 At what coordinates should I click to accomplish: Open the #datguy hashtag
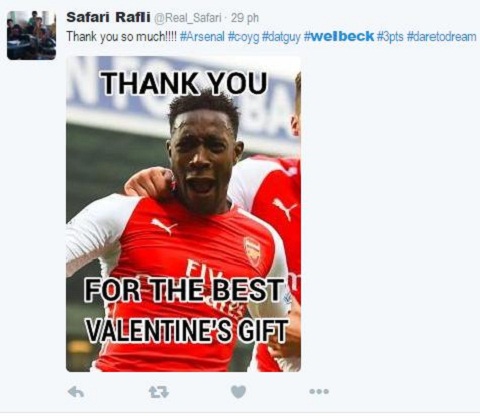click(281, 37)
